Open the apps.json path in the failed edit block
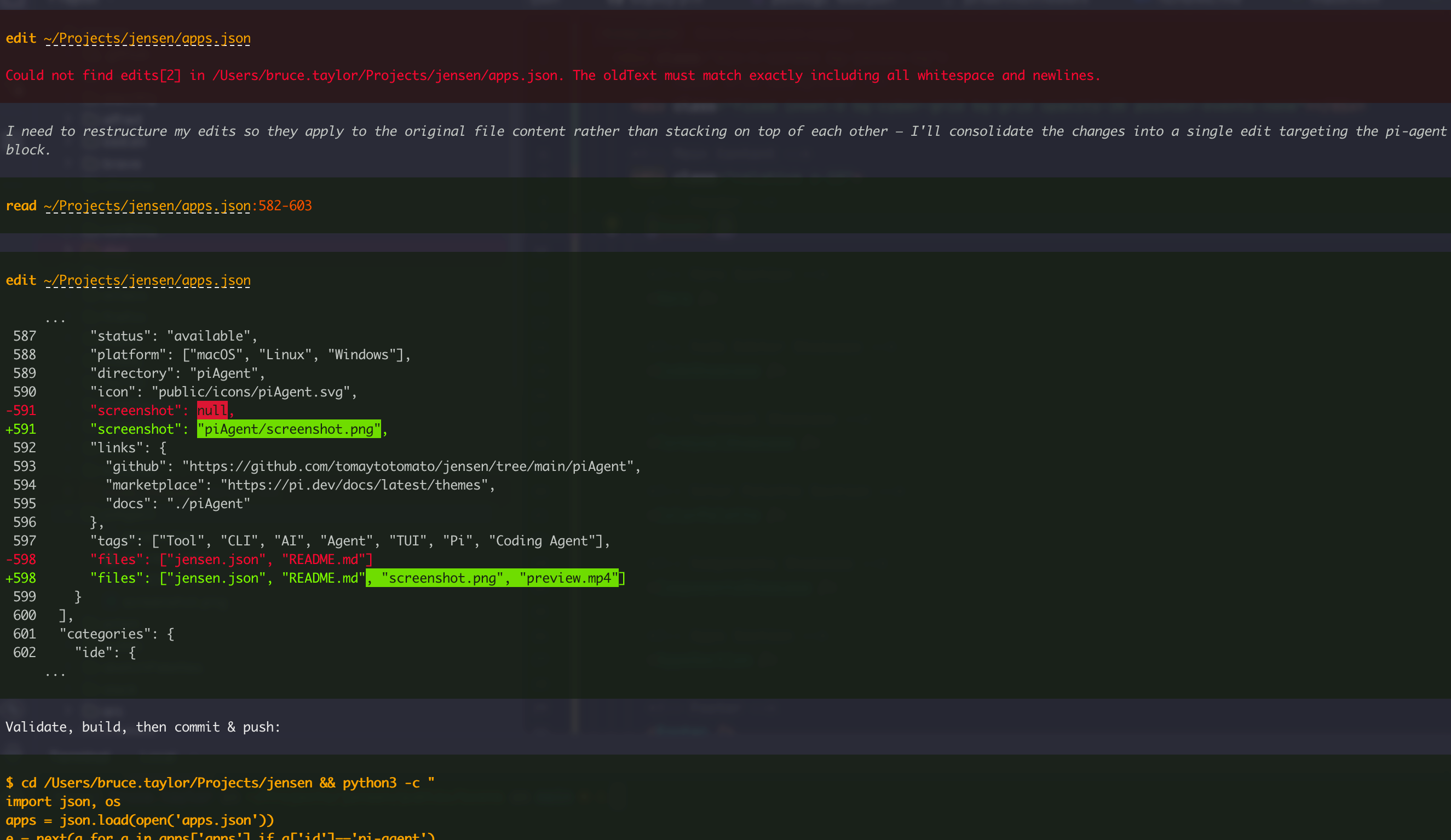The image size is (1451, 840). 147,38
